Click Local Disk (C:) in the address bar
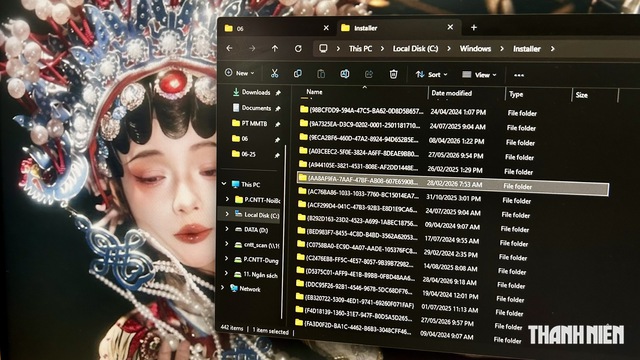The image size is (640, 360). [416, 49]
